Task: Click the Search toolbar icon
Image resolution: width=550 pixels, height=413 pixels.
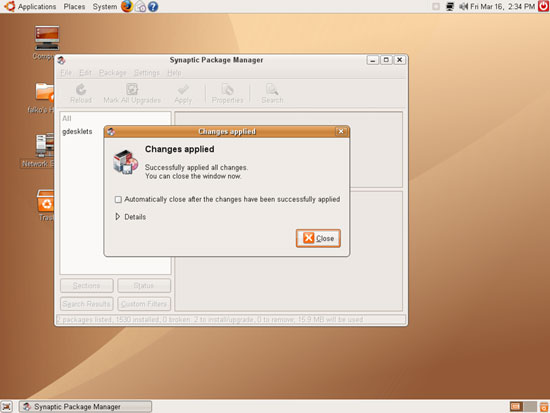Action: pyautogui.click(x=272, y=94)
